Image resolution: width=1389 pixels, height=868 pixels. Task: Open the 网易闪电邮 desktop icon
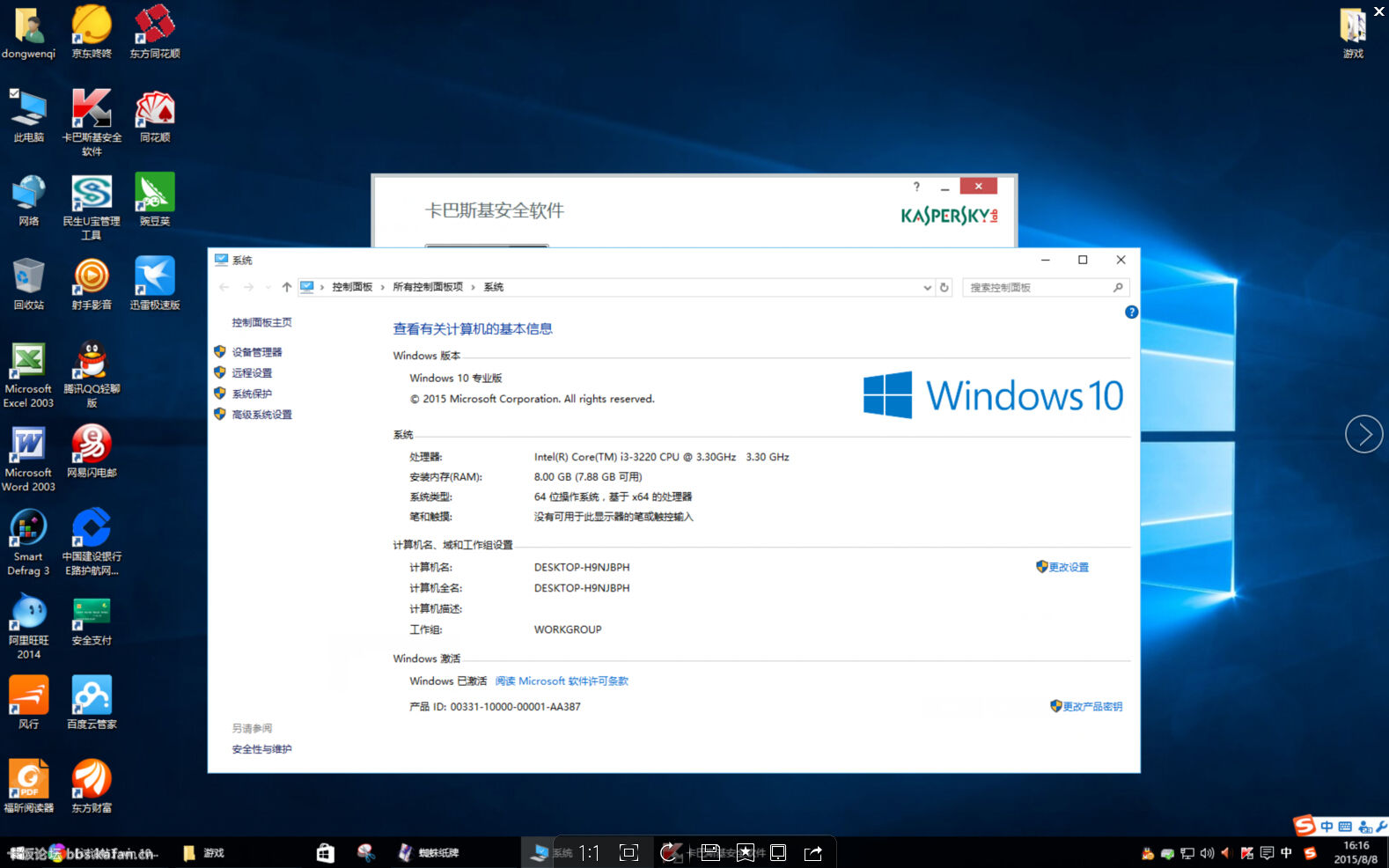[92, 451]
